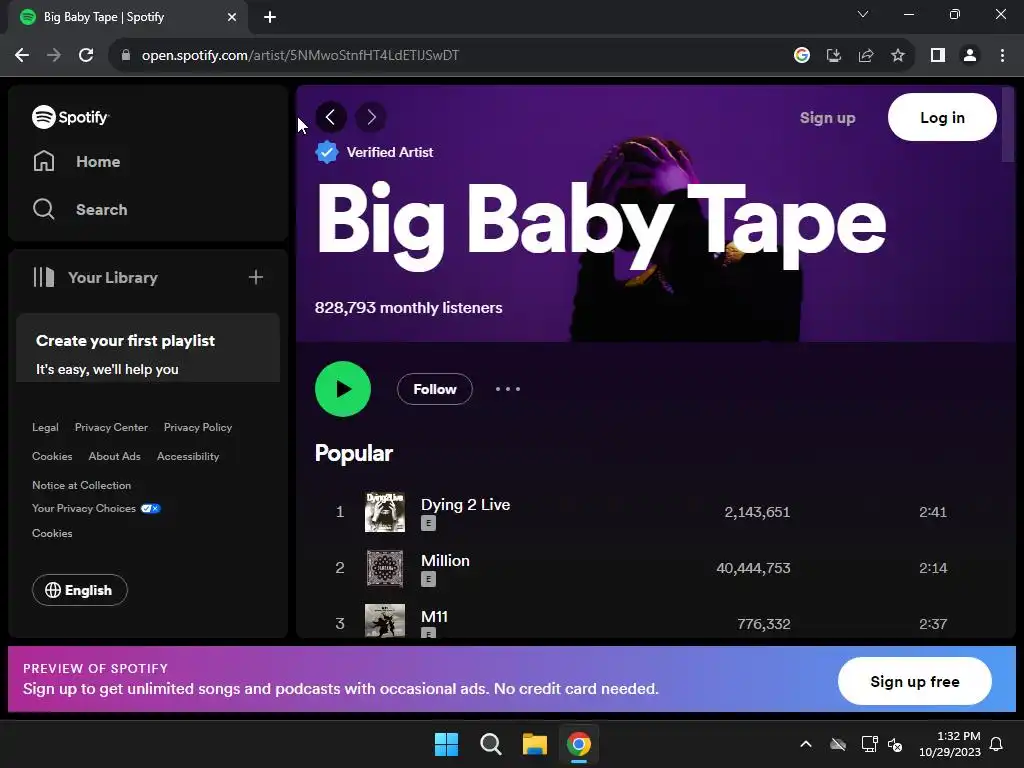Click M11 album cover thumbnail

point(385,620)
